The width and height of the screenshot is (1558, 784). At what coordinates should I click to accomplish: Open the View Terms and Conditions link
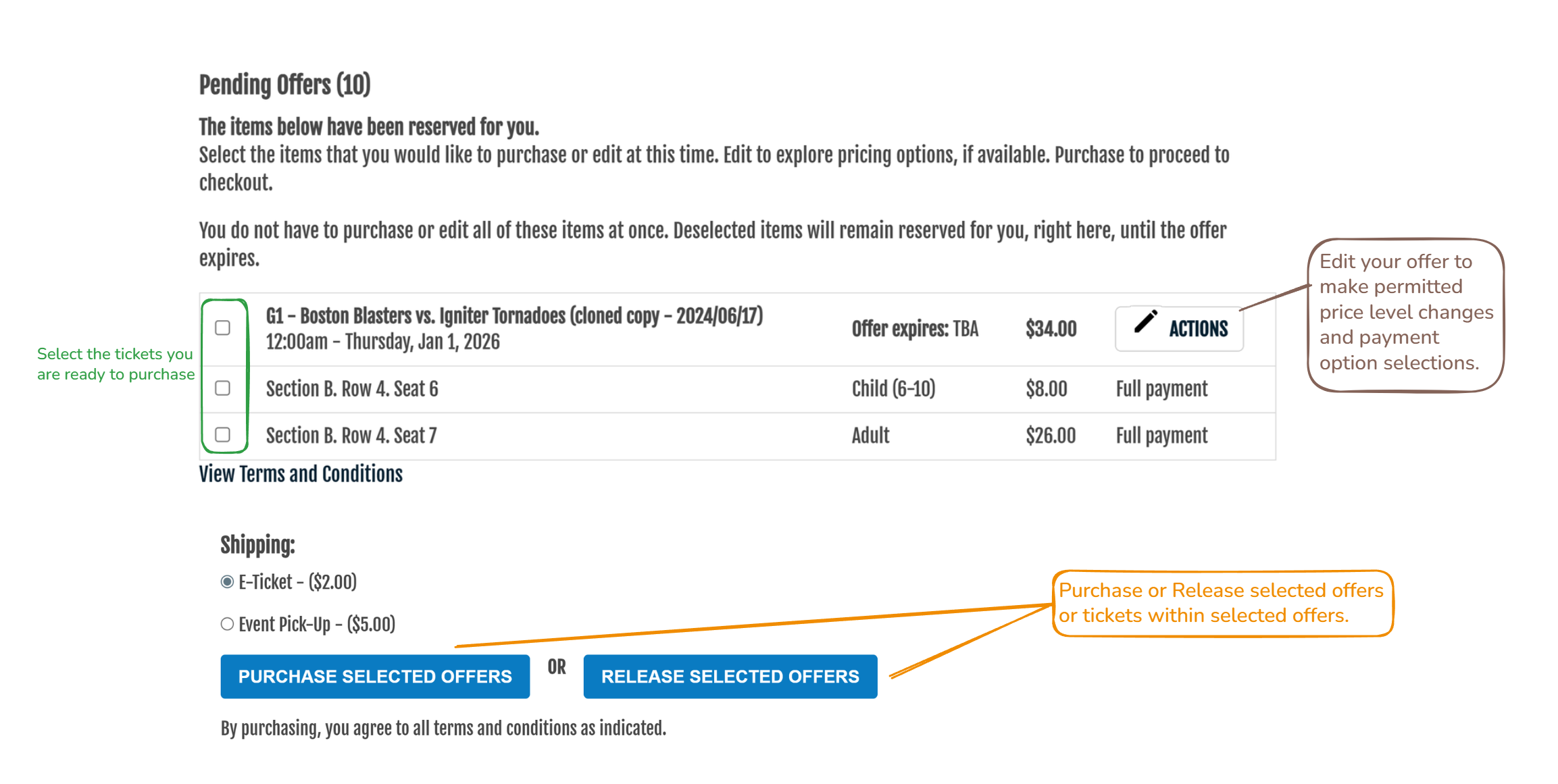tap(301, 474)
